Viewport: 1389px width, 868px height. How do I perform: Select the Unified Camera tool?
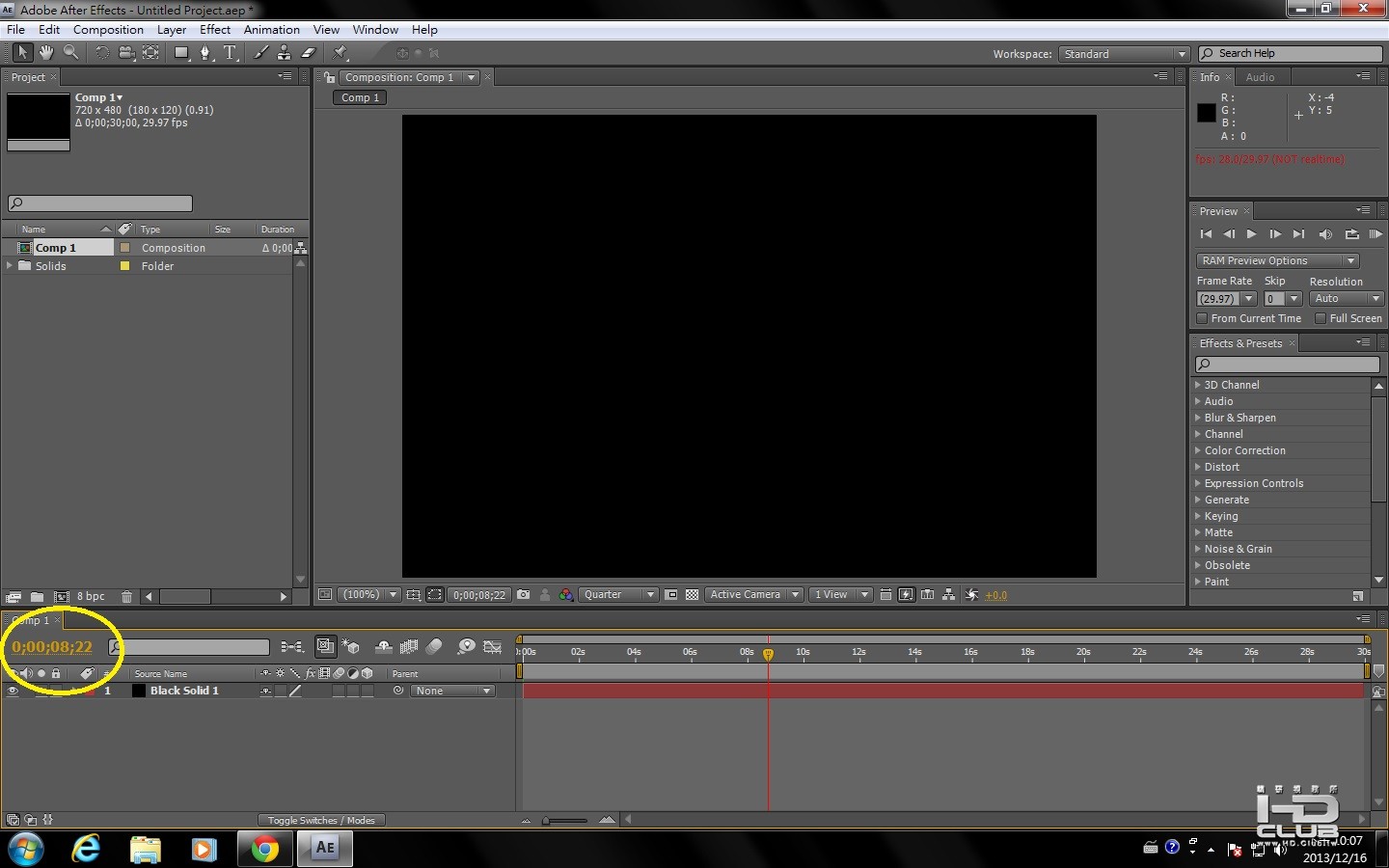click(x=126, y=53)
